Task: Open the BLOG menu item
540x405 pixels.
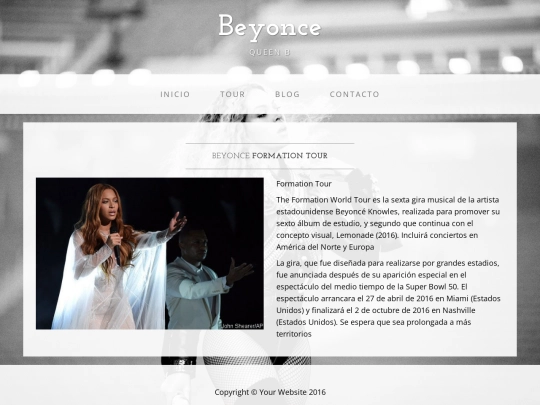Action: coord(287,94)
